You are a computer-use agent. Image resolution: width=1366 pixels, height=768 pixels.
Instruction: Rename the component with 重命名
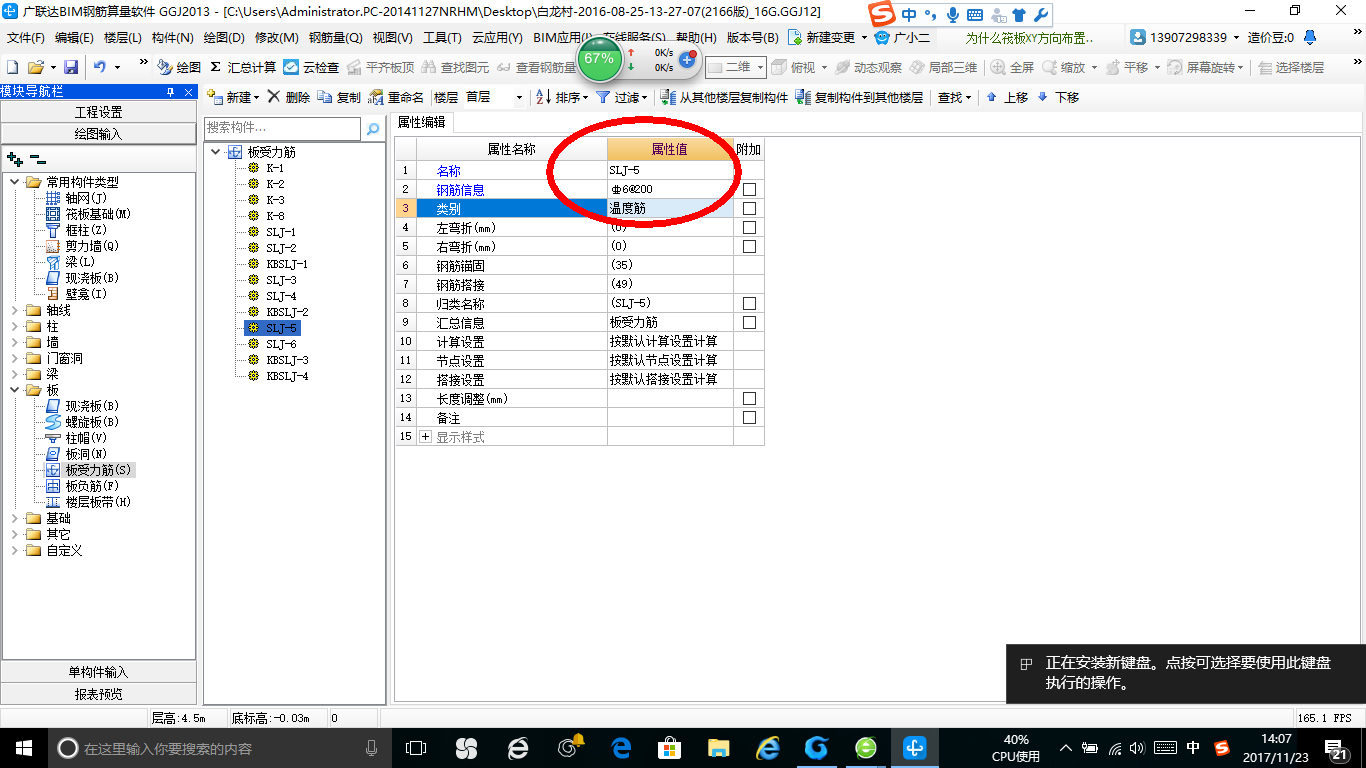tap(396, 97)
